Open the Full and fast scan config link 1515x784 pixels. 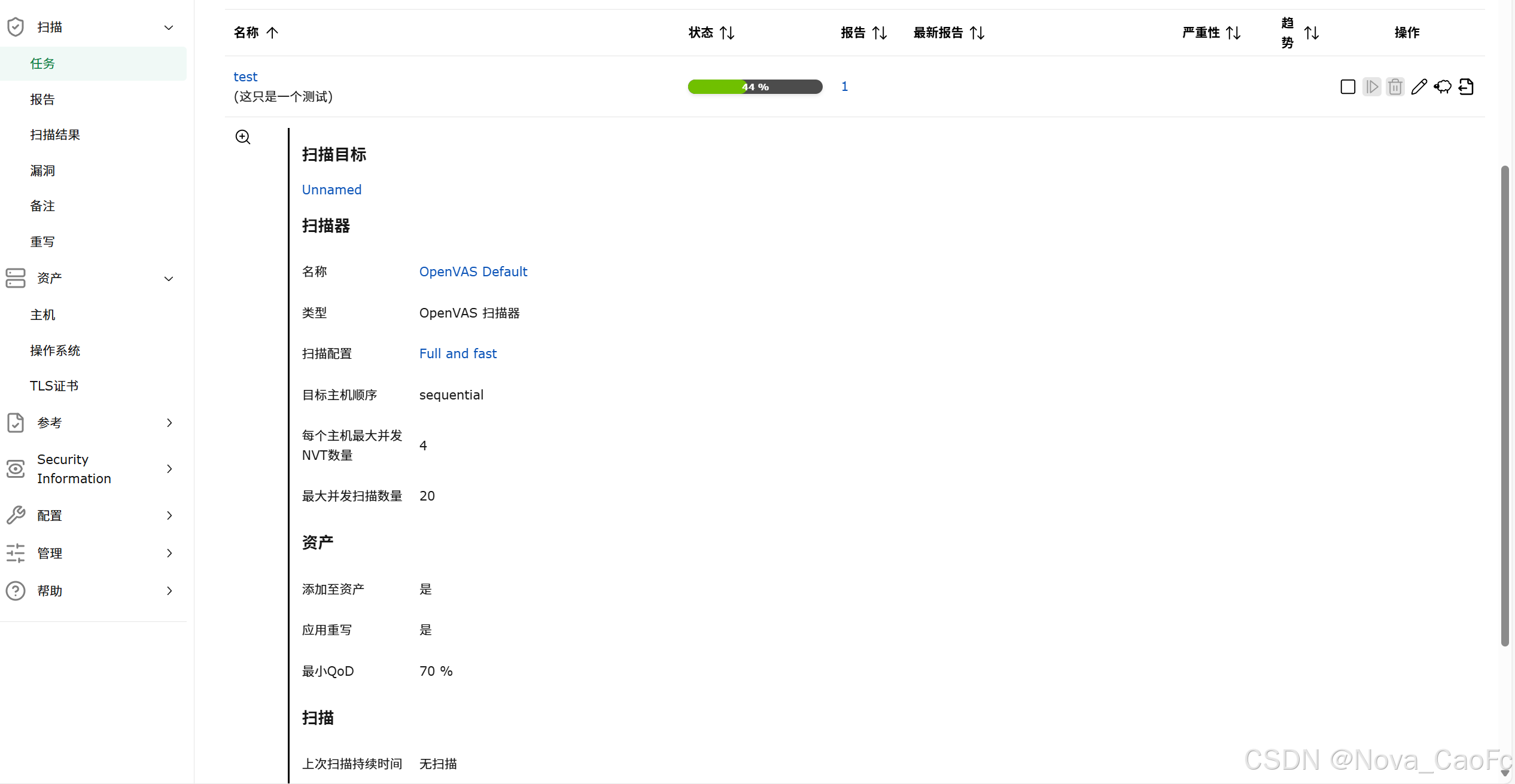(458, 353)
